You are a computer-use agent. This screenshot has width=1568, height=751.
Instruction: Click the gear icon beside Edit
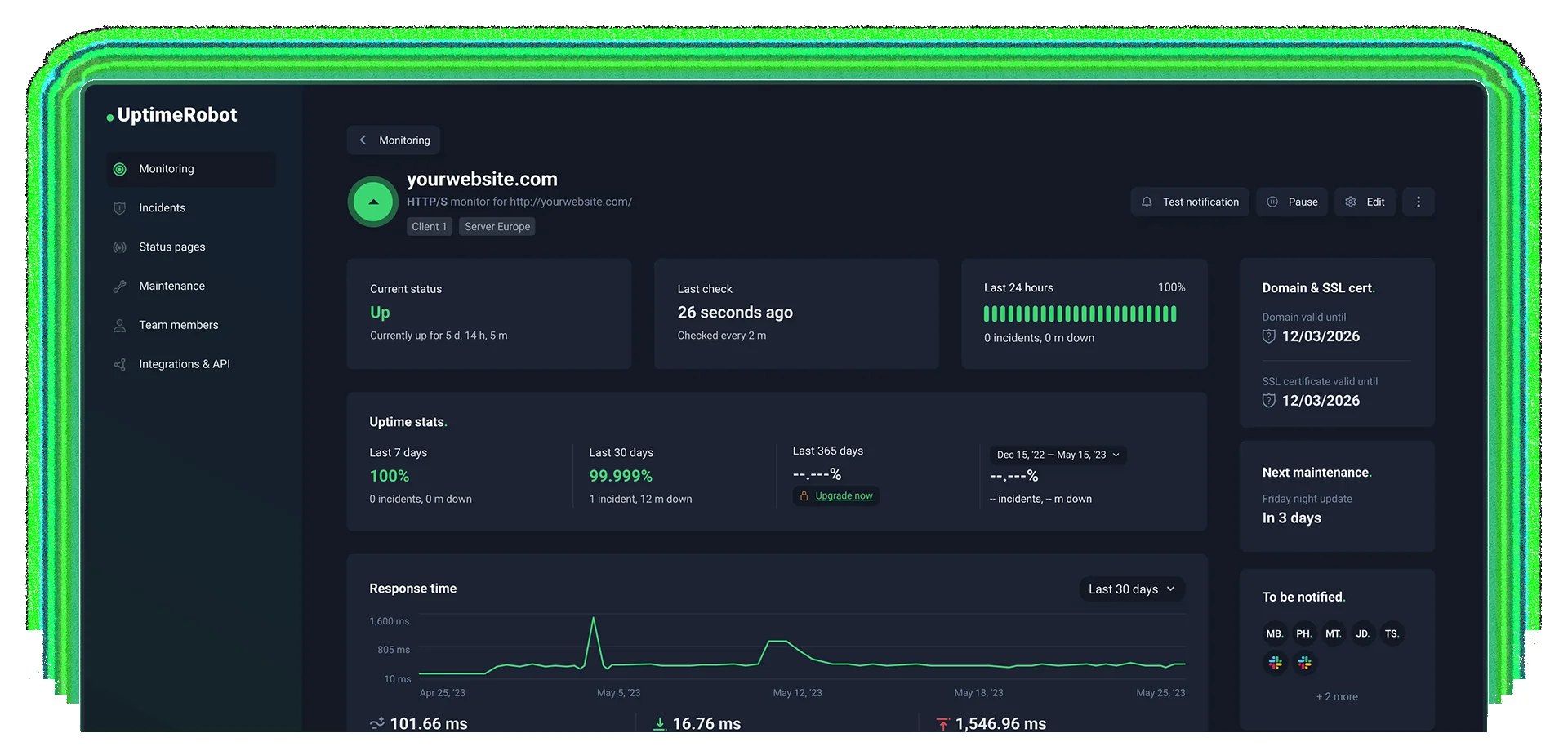click(x=1351, y=202)
